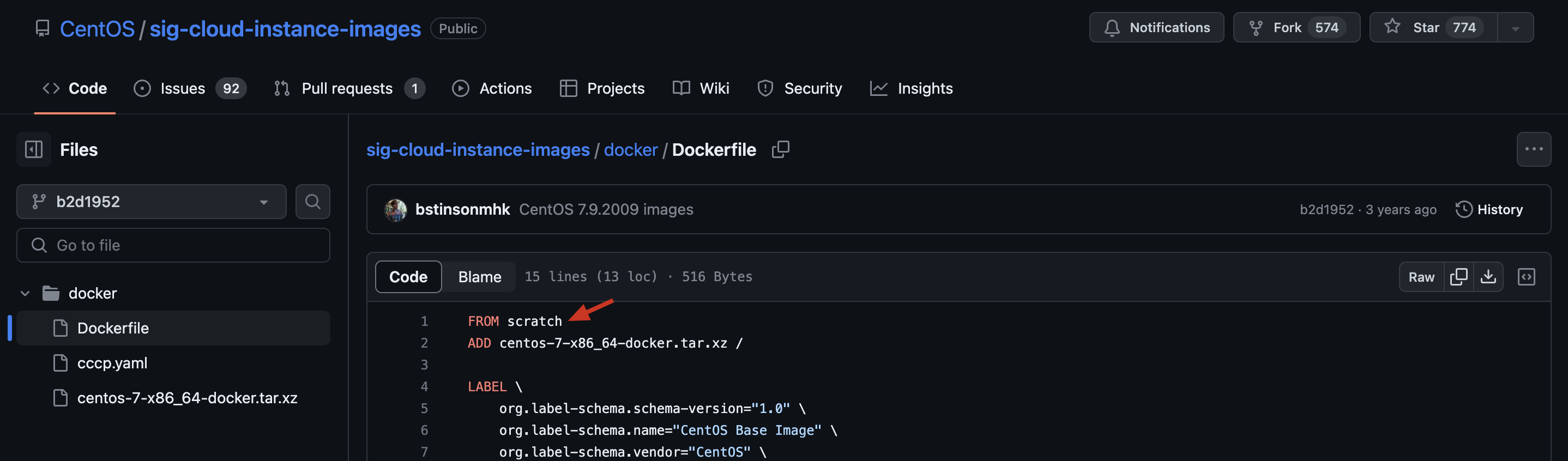This screenshot has width=1568, height=461.
Task: Focus the Go to file input
Action: point(173,245)
